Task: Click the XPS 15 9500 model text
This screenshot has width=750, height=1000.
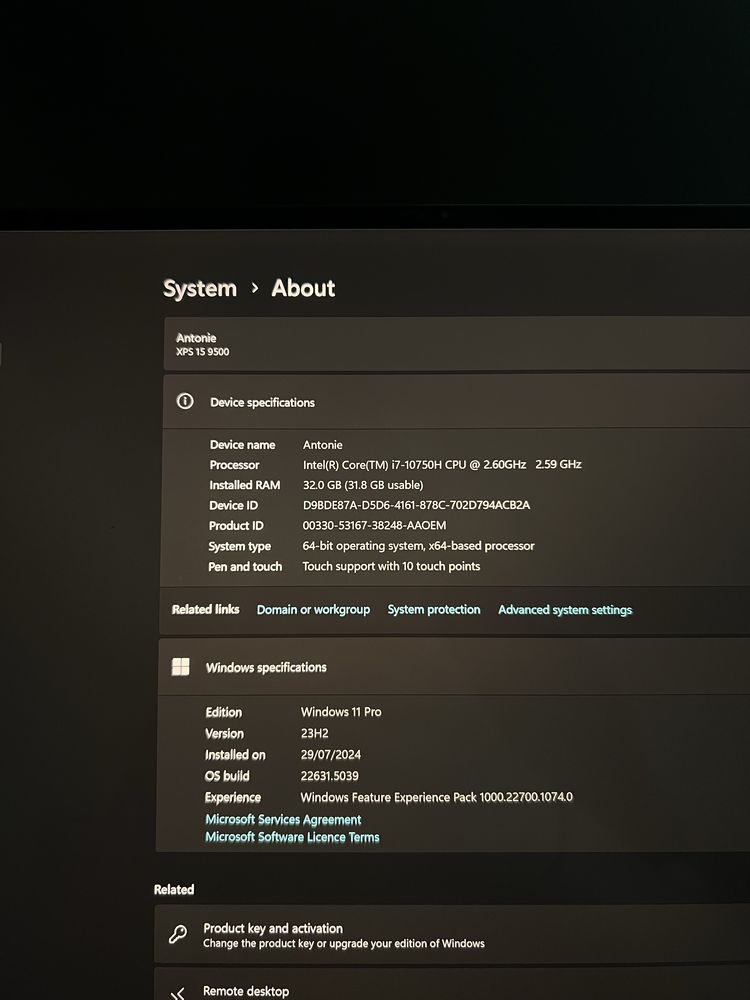Action: coord(203,352)
